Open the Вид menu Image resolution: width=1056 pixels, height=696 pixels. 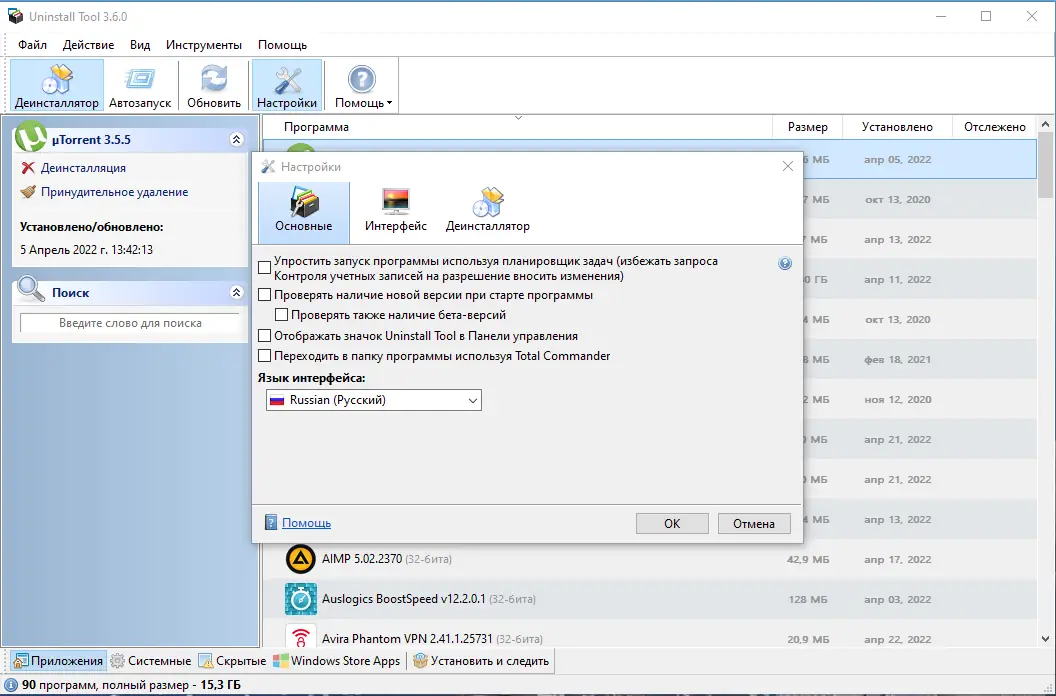(140, 45)
